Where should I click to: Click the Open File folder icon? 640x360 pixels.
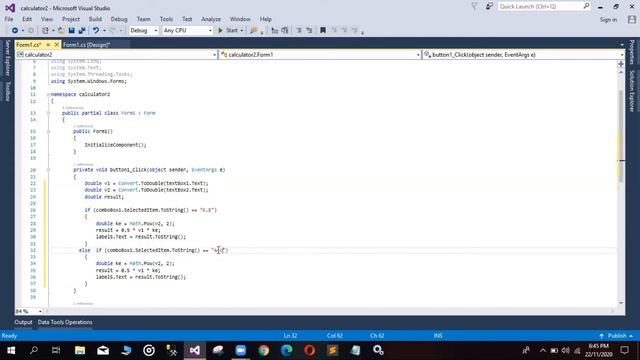(61, 31)
